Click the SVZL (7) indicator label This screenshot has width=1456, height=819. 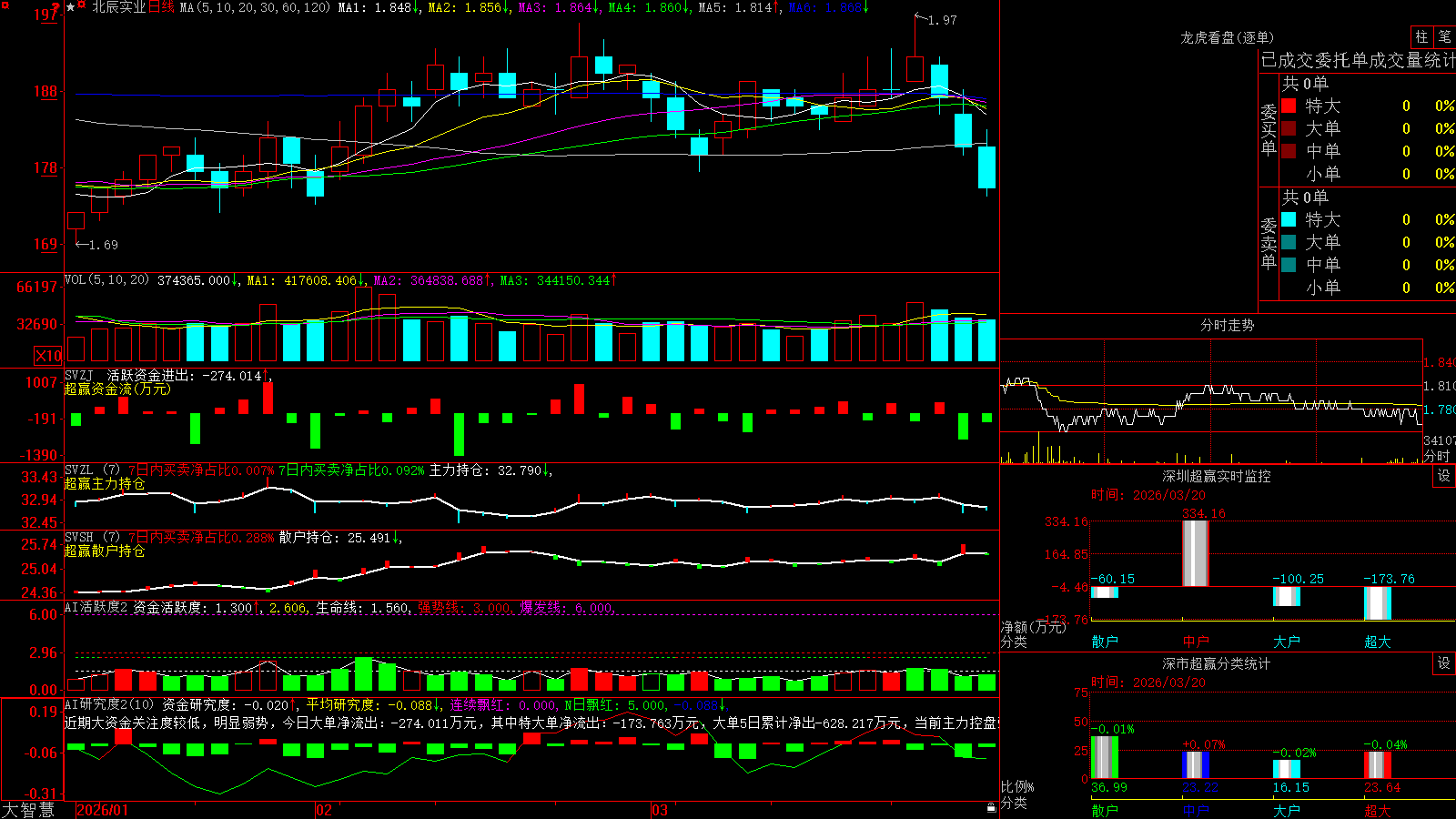[x=92, y=470]
